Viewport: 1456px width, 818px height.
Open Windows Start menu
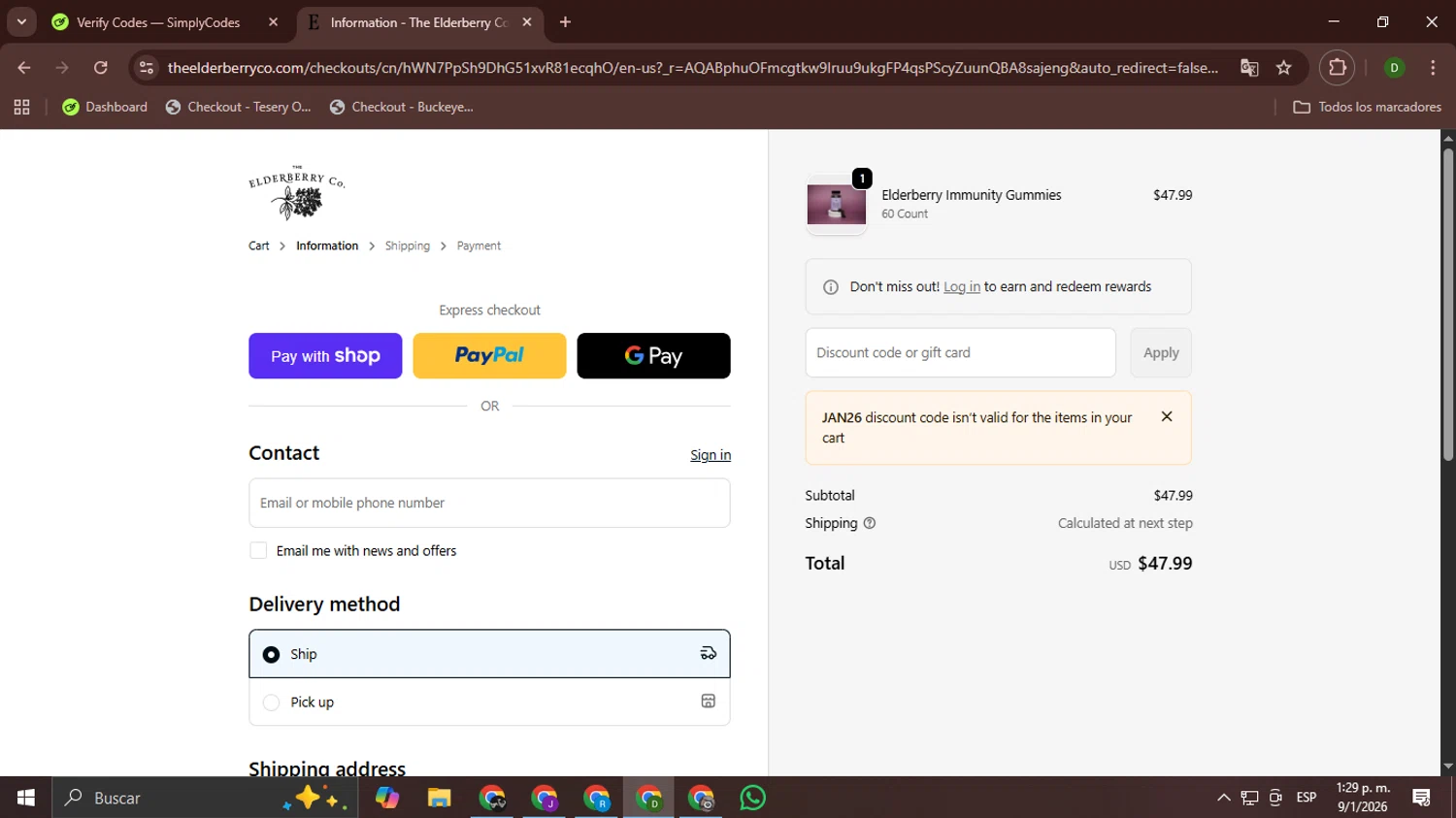coord(26,798)
